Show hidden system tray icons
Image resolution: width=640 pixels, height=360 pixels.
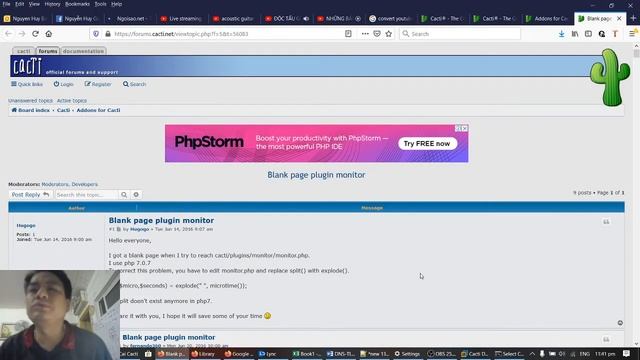pyautogui.click(x=532, y=354)
